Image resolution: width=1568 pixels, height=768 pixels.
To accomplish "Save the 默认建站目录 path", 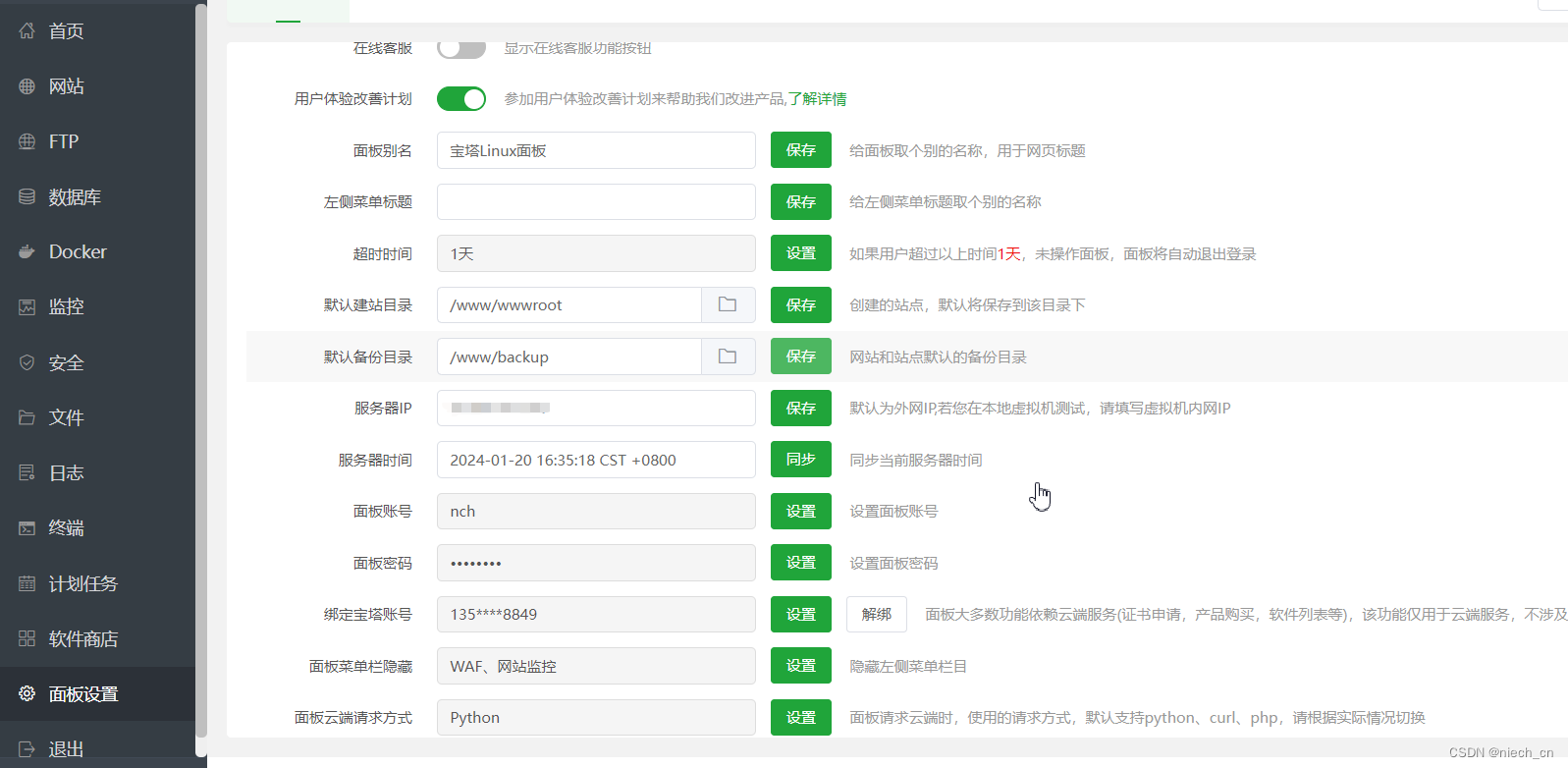I will [x=801, y=304].
